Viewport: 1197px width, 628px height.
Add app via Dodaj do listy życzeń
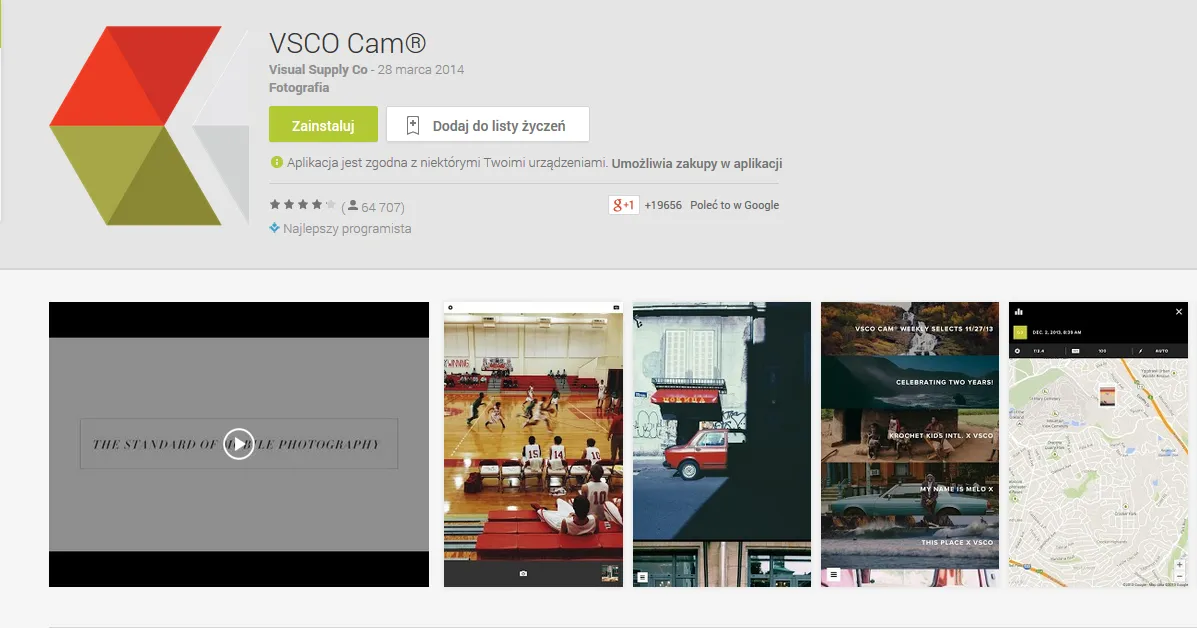(x=487, y=124)
